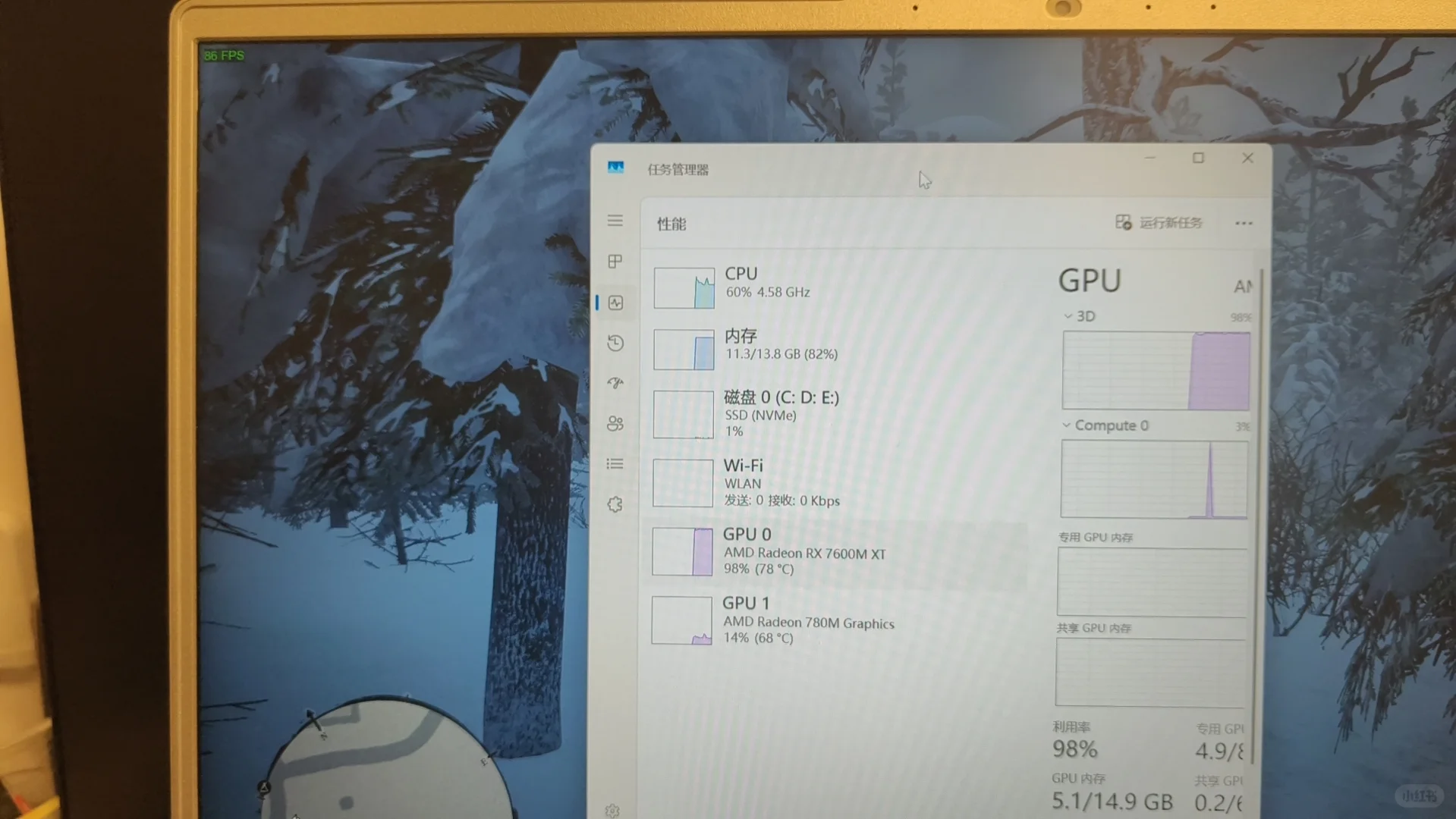Image resolution: width=1456 pixels, height=819 pixels.
Task: Click the 专用 GPU 内存 graph
Action: coord(1152,582)
